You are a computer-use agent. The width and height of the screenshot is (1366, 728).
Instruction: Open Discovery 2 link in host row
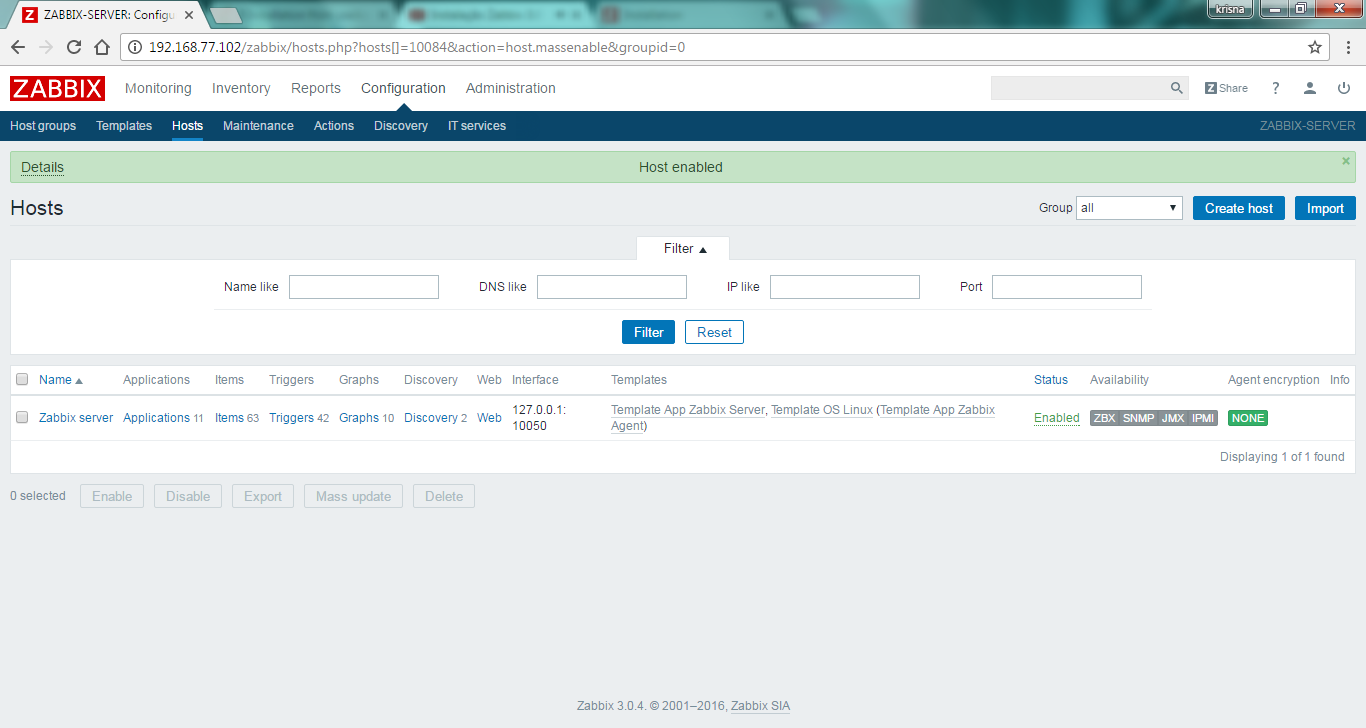[x=431, y=418]
